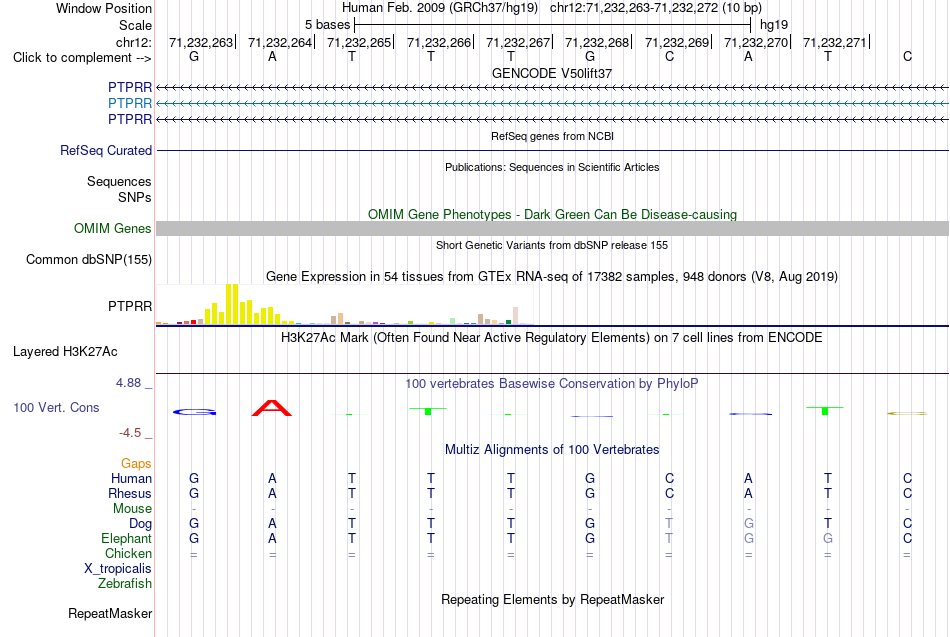Open Repeating Elements by RepeatMasker title
Image resolution: width=950 pixels, height=637 pixels.
point(552,600)
